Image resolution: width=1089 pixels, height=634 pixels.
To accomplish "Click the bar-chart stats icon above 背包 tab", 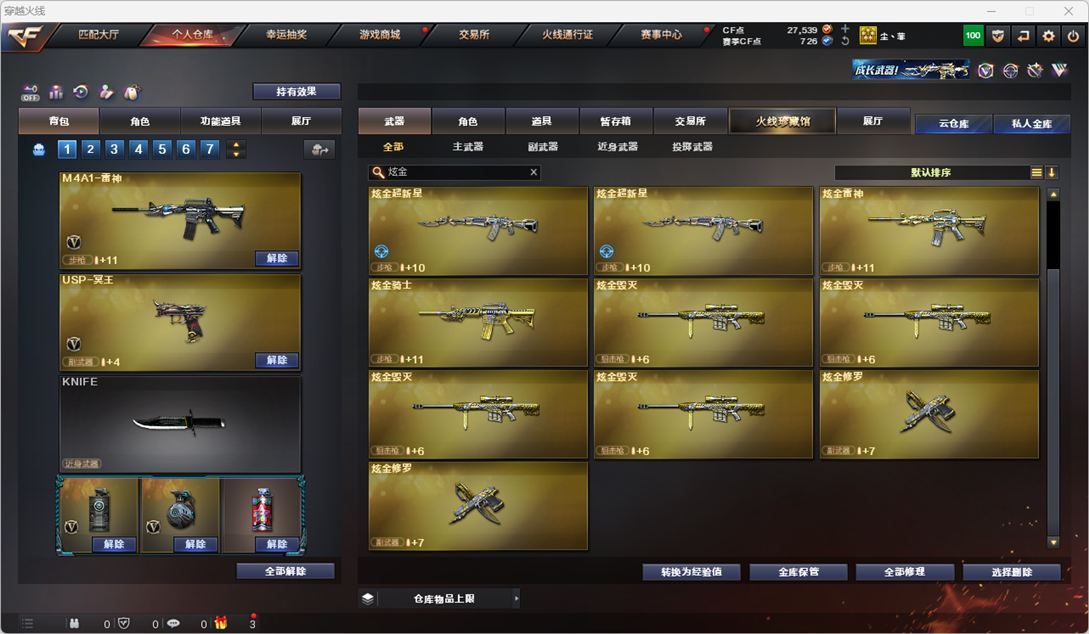I will (x=56, y=92).
